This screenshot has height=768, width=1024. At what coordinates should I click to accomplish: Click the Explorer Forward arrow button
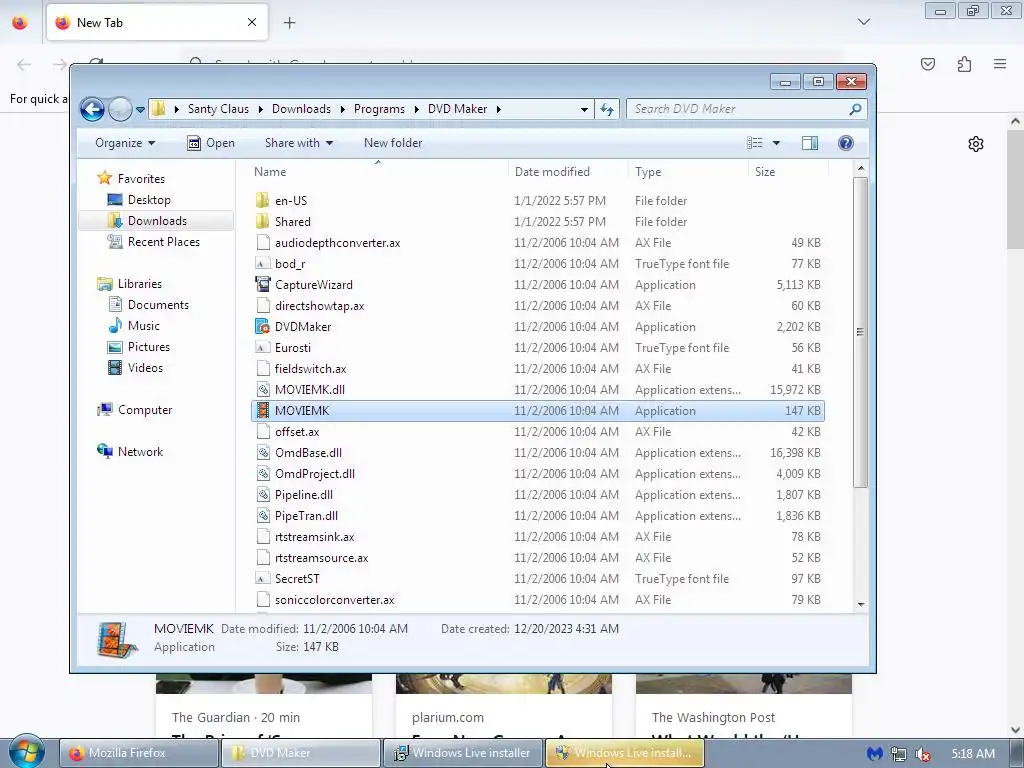[x=120, y=109]
